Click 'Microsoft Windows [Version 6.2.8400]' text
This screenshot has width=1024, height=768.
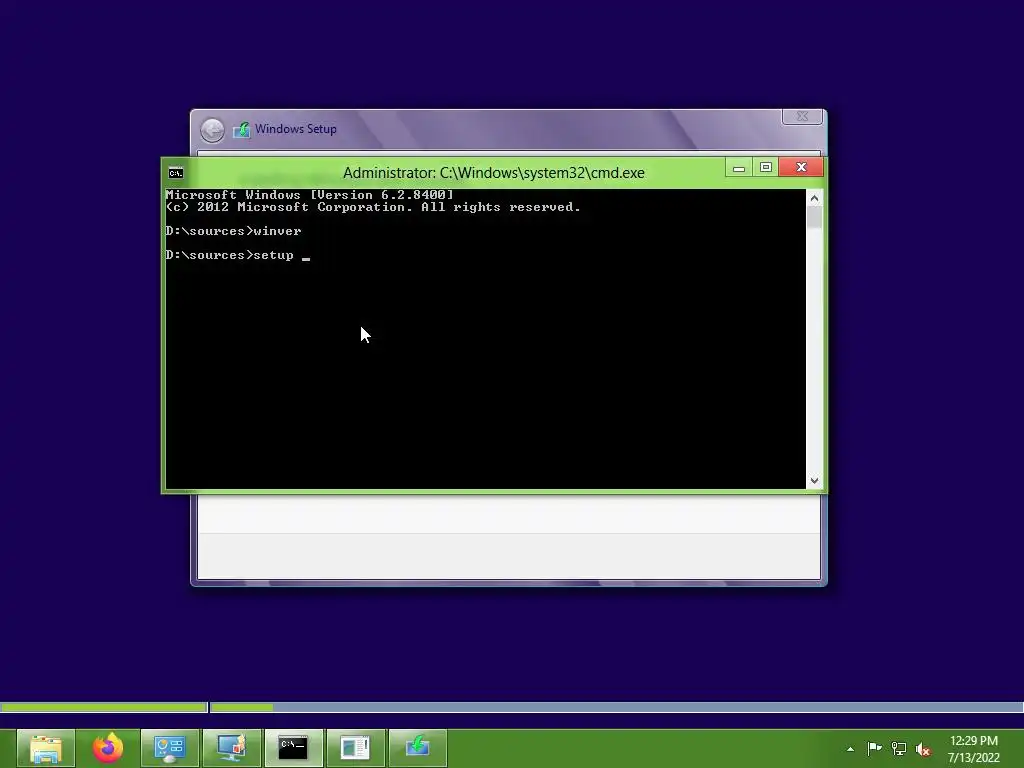tap(309, 195)
